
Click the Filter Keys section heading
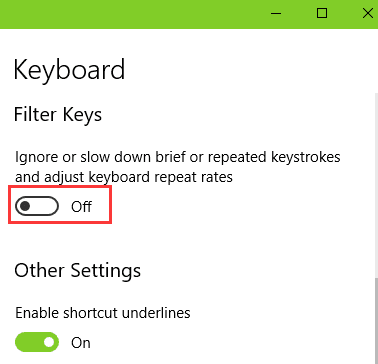[58, 115]
